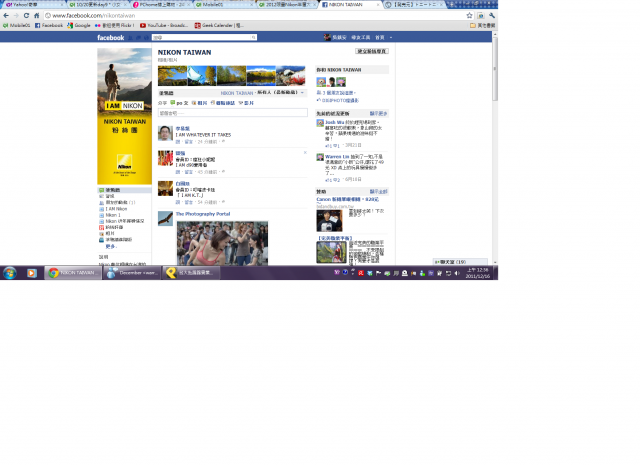Open the Google bookmark
The height and width of the screenshot is (465, 640).
79,25
